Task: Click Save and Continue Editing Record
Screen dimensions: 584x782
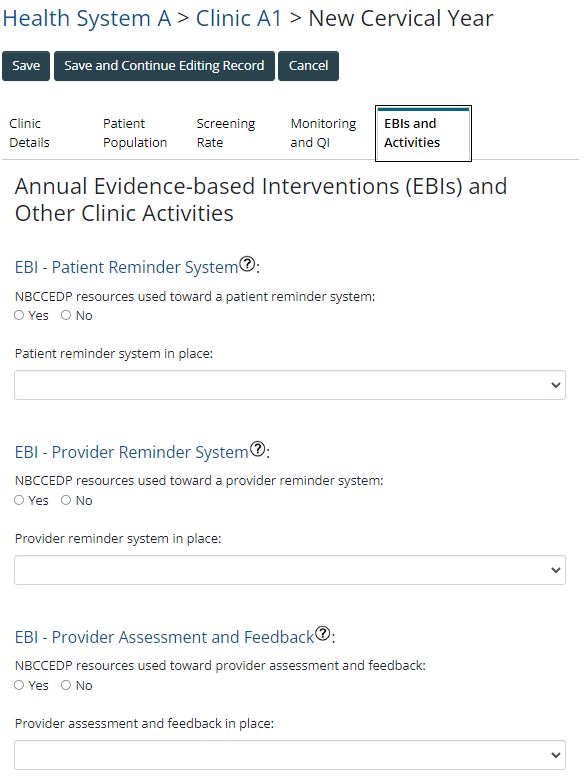Action: pos(164,66)
